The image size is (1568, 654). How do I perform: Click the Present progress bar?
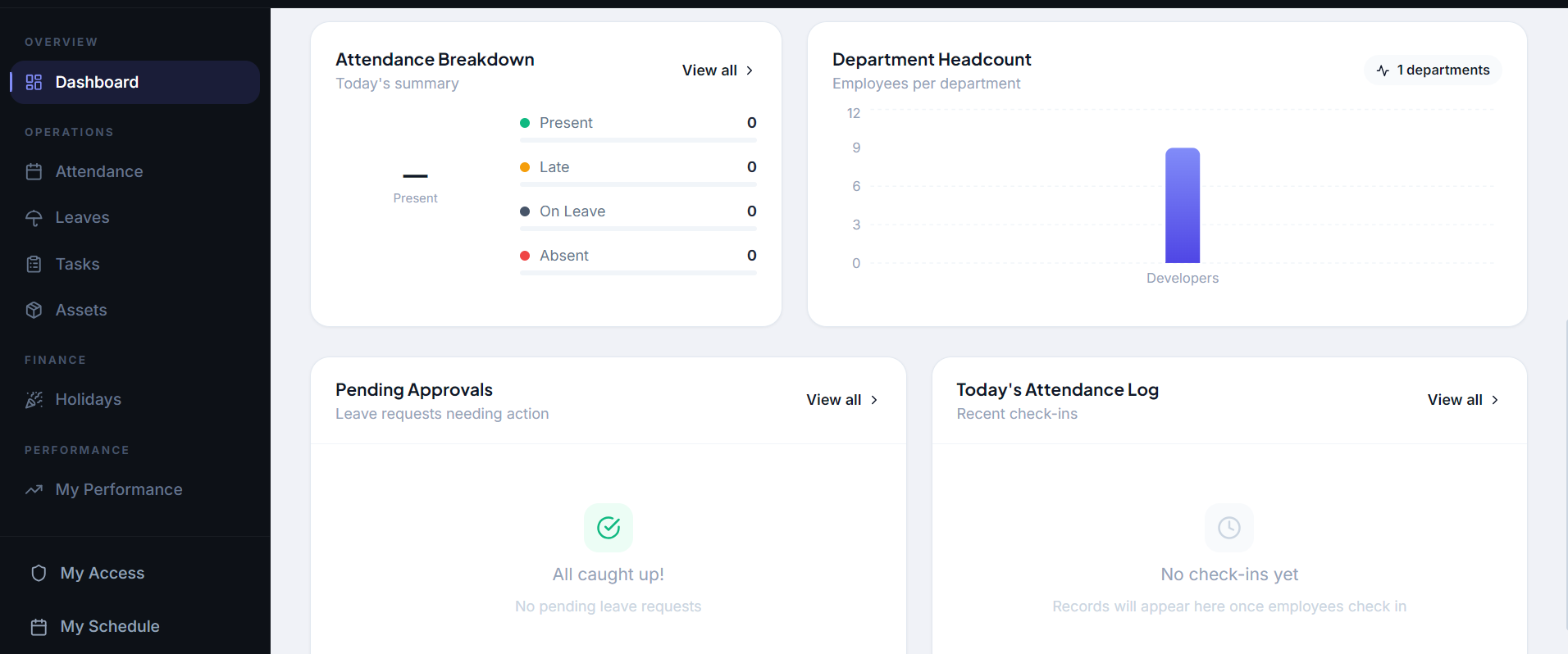[638, 140]
